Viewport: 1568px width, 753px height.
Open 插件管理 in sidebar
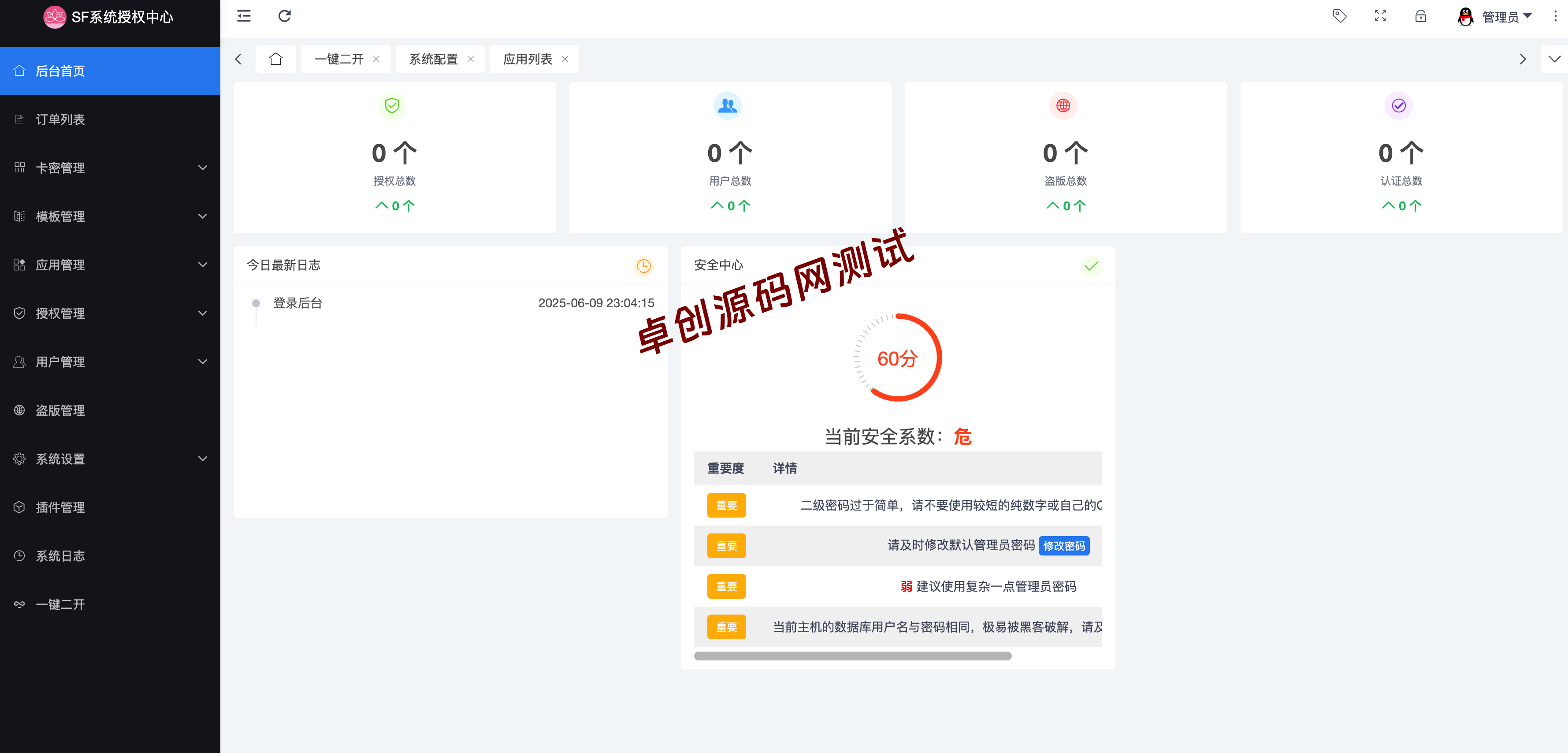(x=110, y=507)
